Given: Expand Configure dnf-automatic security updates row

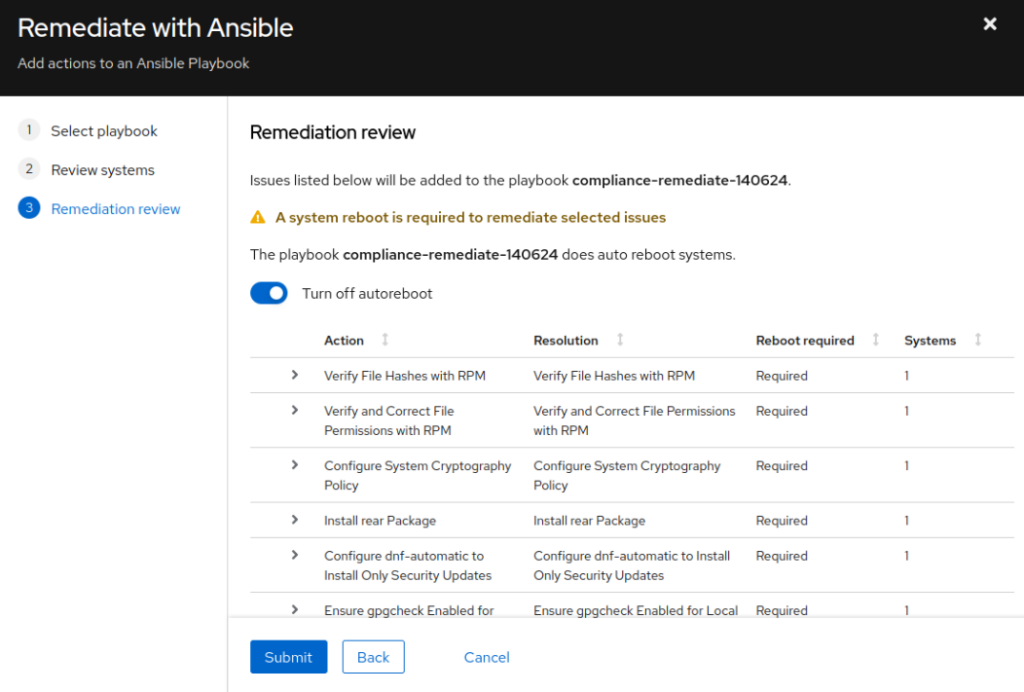Looking at the screenshot, I should tap(295, 555).
